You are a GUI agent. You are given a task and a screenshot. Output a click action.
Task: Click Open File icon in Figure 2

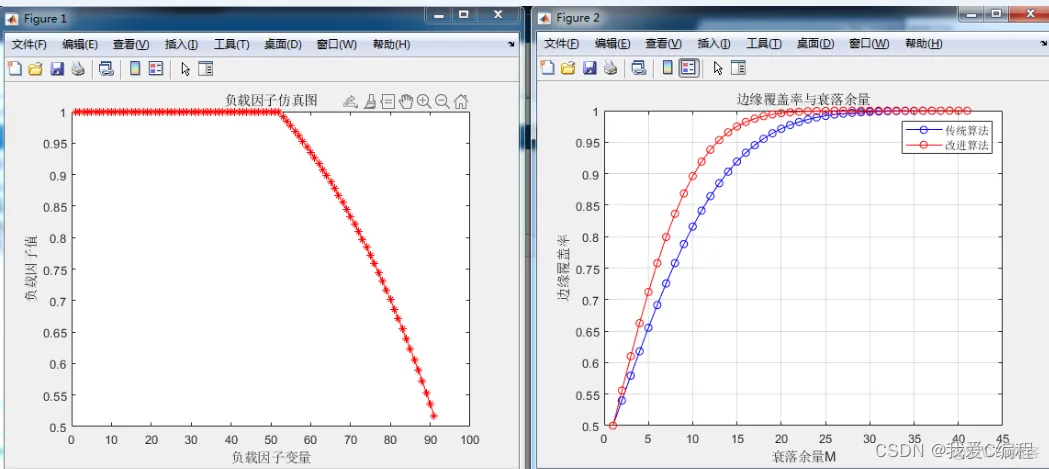point(568,68)
